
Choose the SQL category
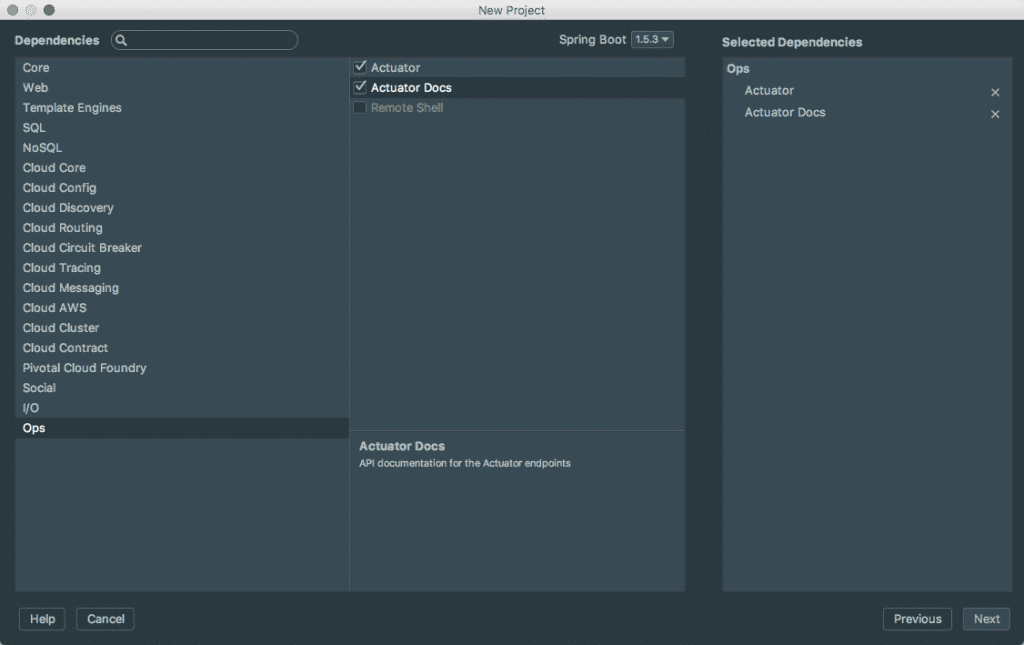click(x=34, y=128)
